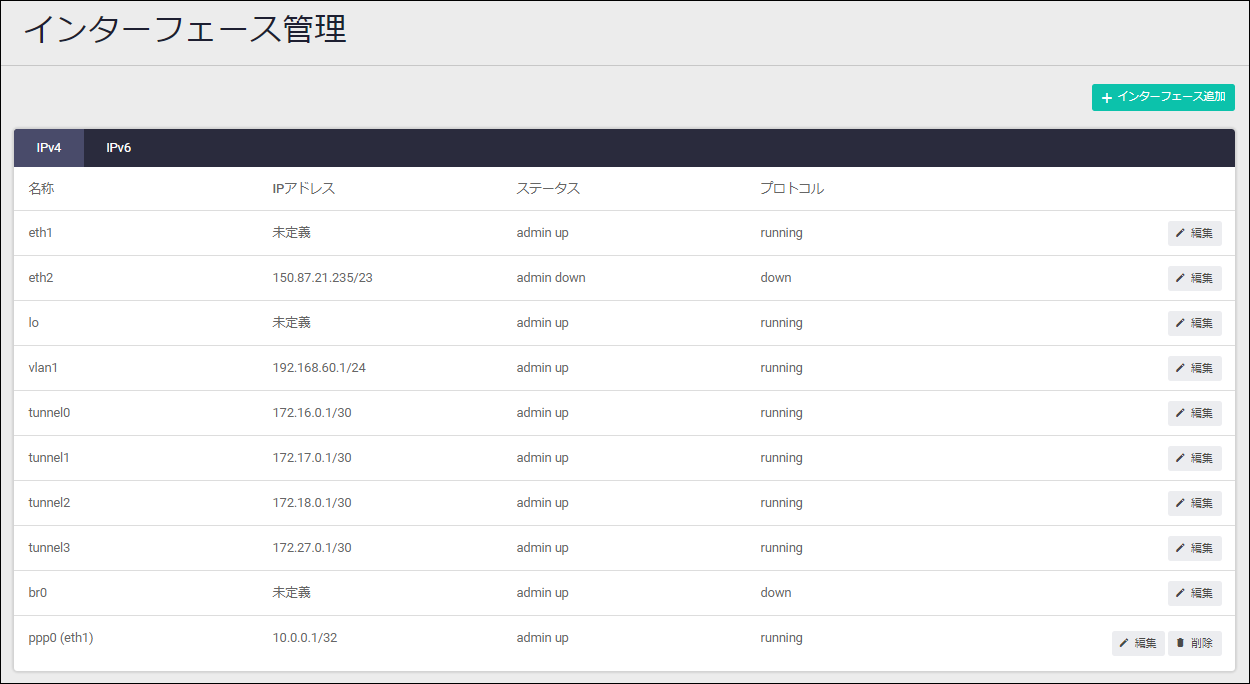Click the pencil edit icon for eth1
Viewport: 1250px width, 684px height.
point(1181,233)
